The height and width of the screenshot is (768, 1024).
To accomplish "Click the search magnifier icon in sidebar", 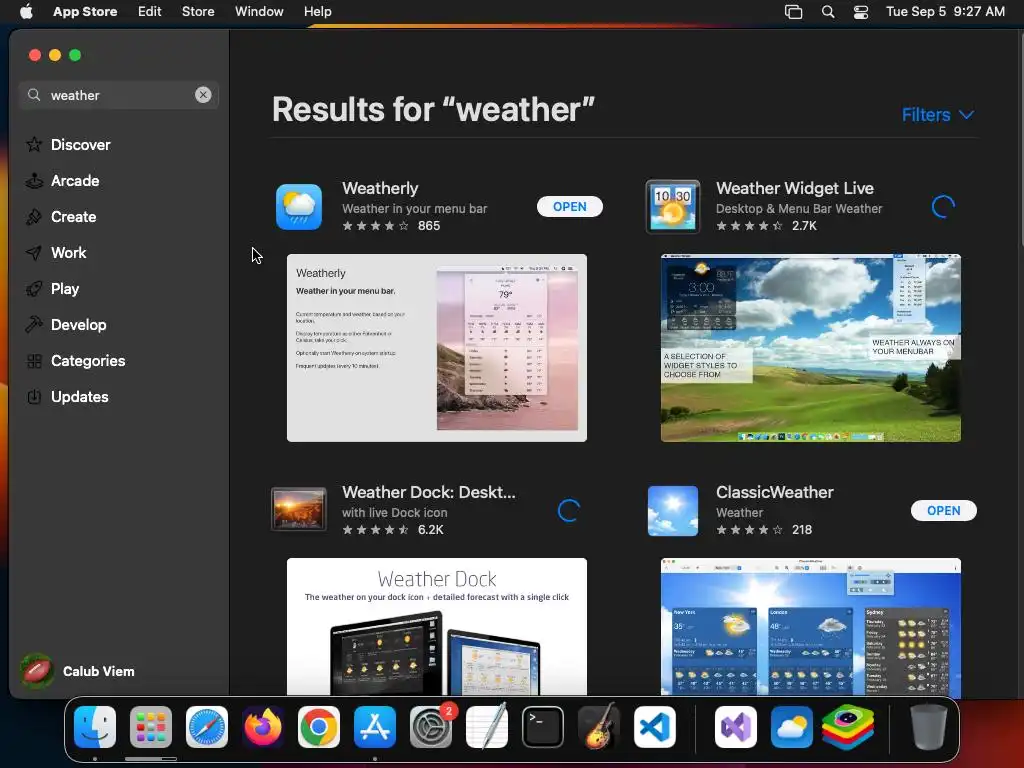I will point(34,95).
